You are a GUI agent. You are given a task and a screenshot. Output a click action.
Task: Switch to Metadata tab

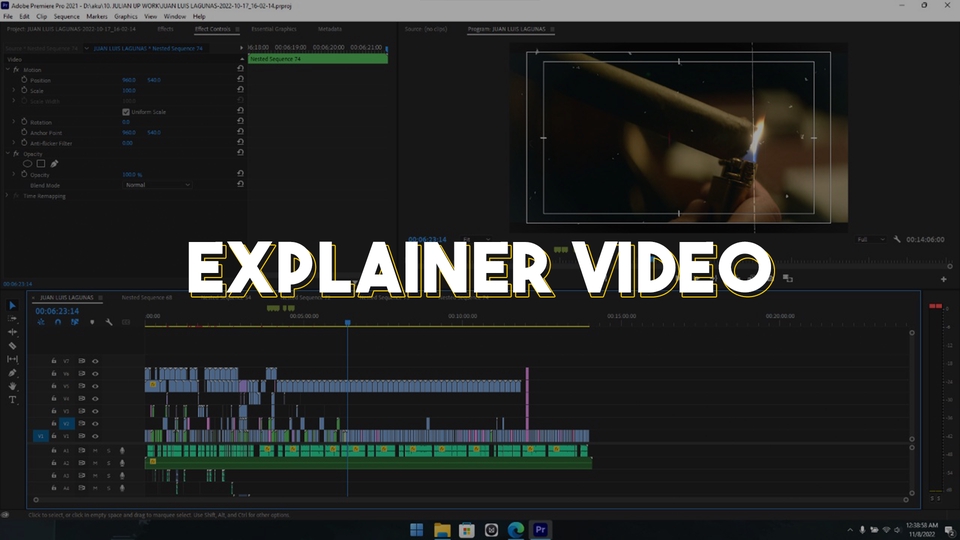[329, 29]
